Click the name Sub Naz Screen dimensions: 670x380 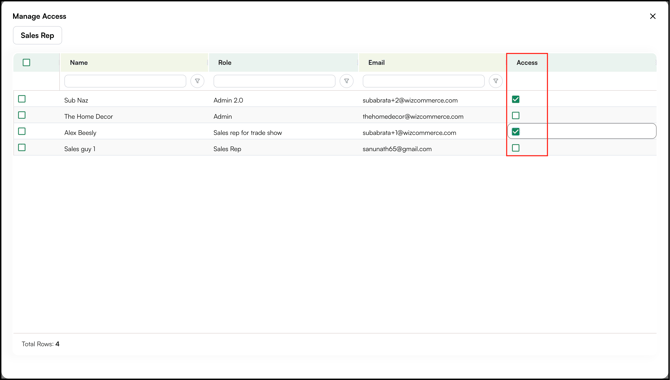coord(76,100)
